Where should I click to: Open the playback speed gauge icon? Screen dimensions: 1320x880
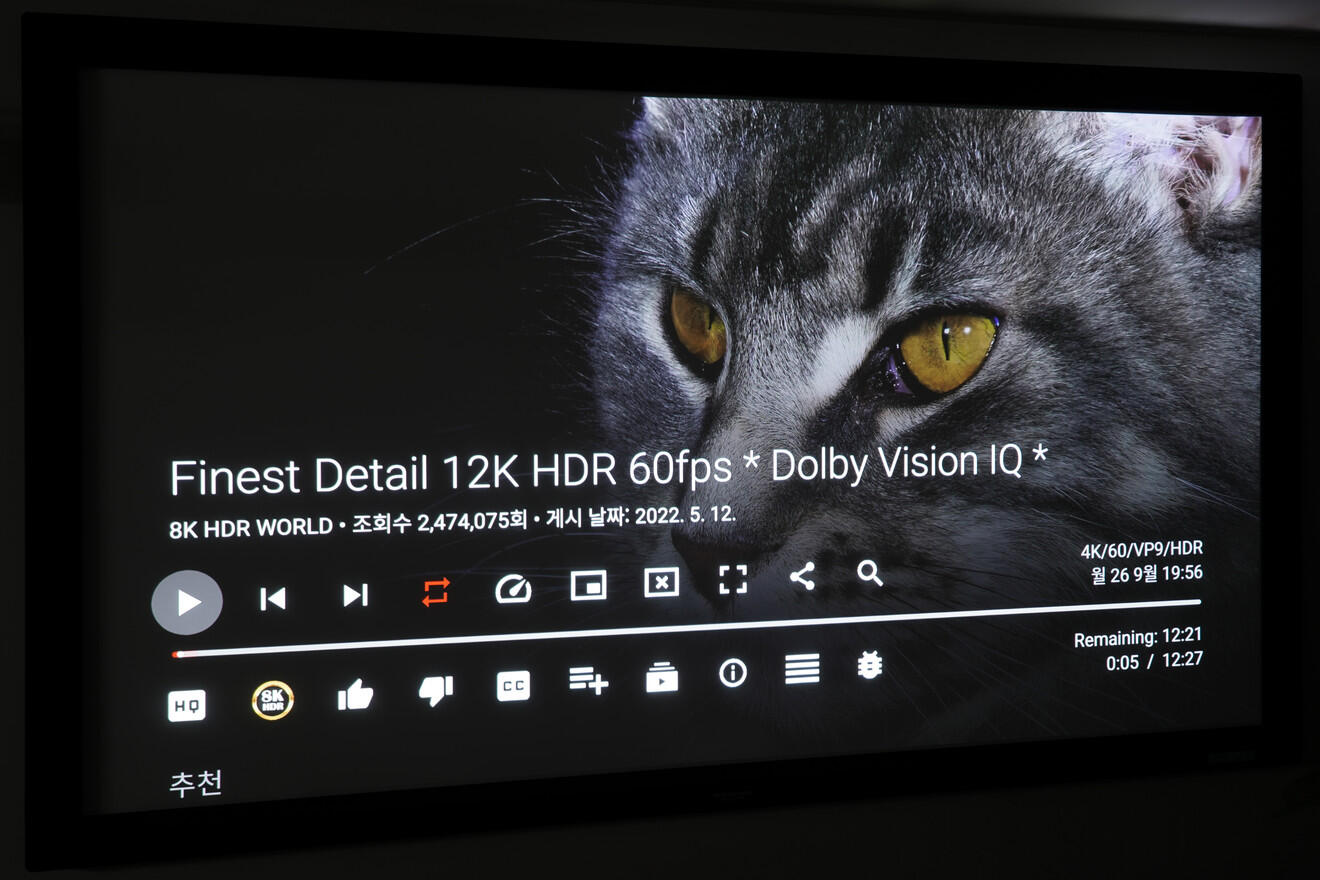(x=513, y=589)
